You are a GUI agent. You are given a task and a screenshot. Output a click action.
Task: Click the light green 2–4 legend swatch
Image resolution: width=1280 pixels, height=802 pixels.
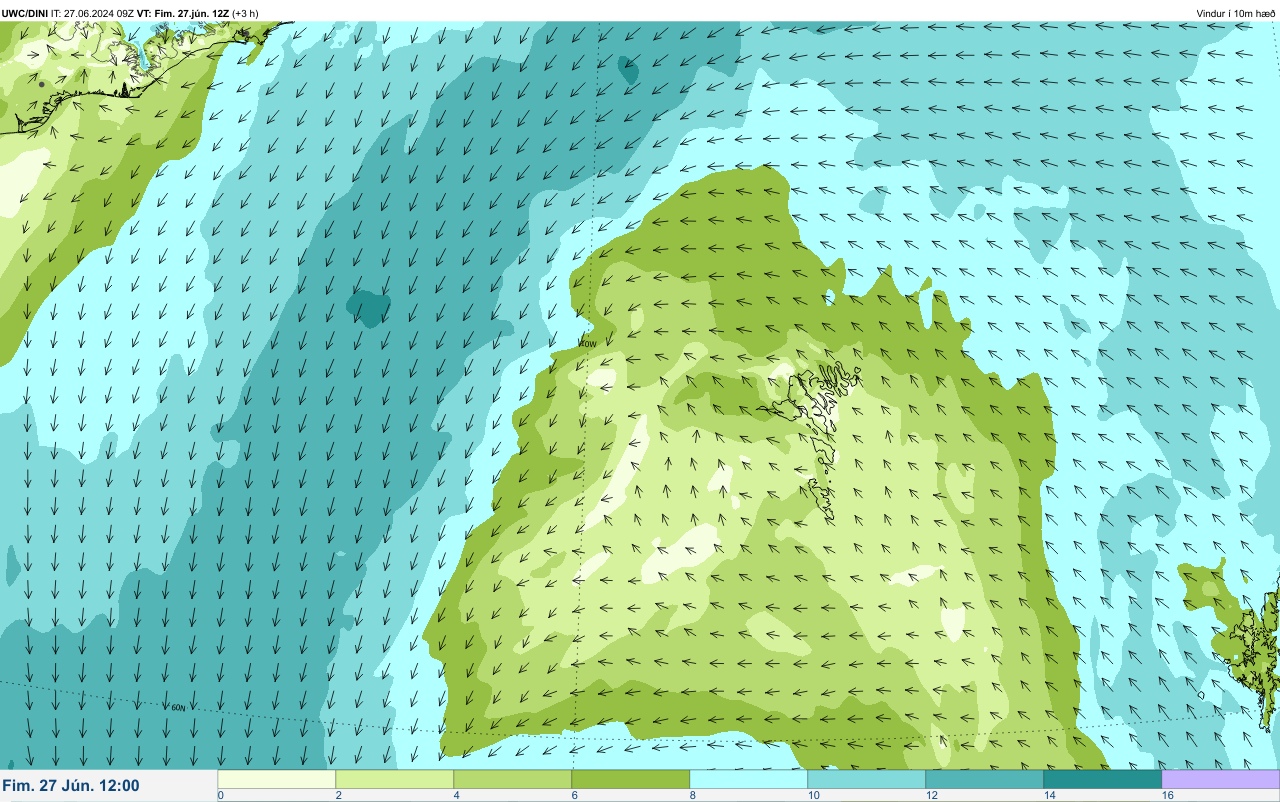coord(394,779)
